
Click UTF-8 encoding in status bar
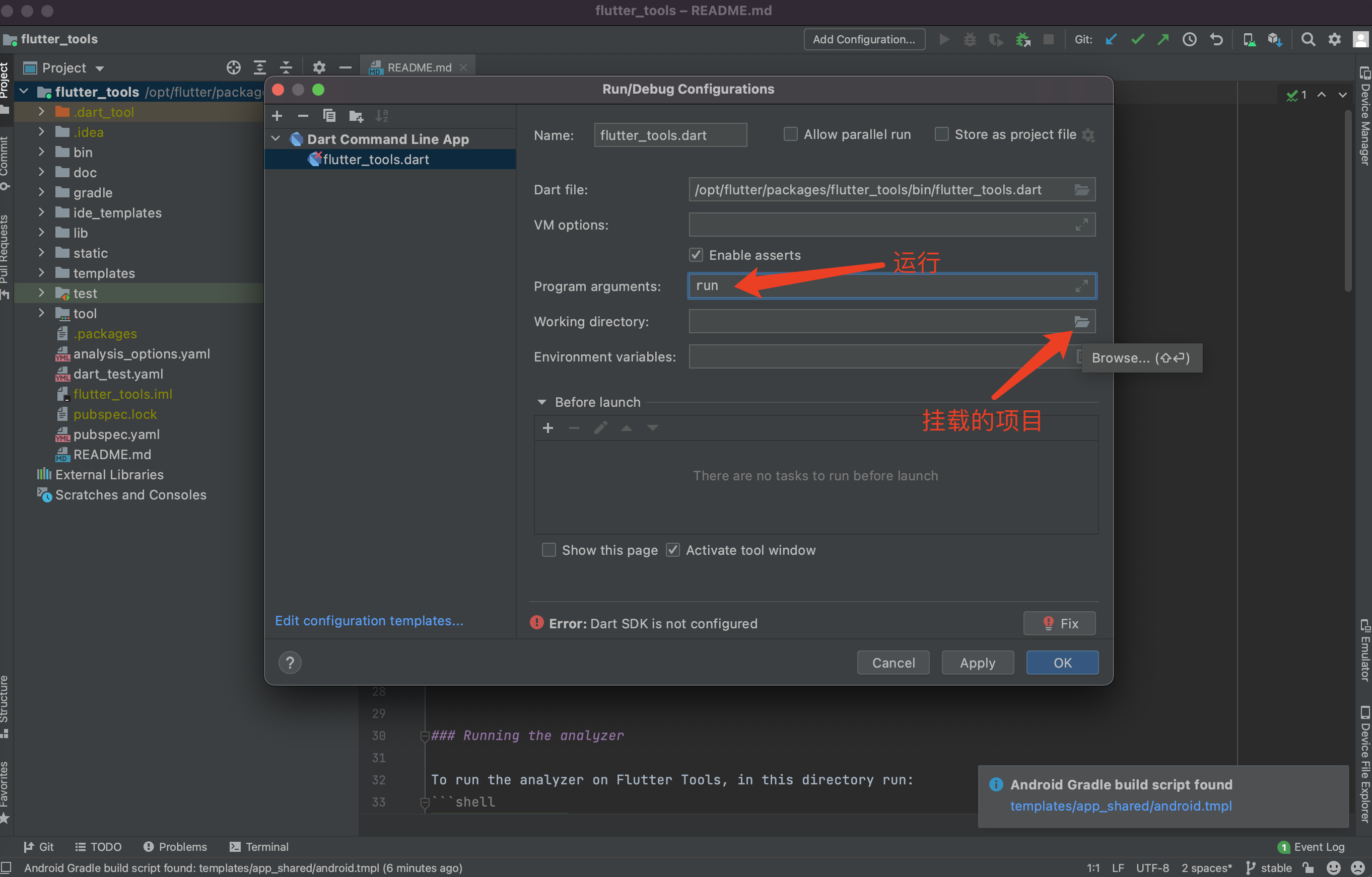click(x=1152, y=868)
